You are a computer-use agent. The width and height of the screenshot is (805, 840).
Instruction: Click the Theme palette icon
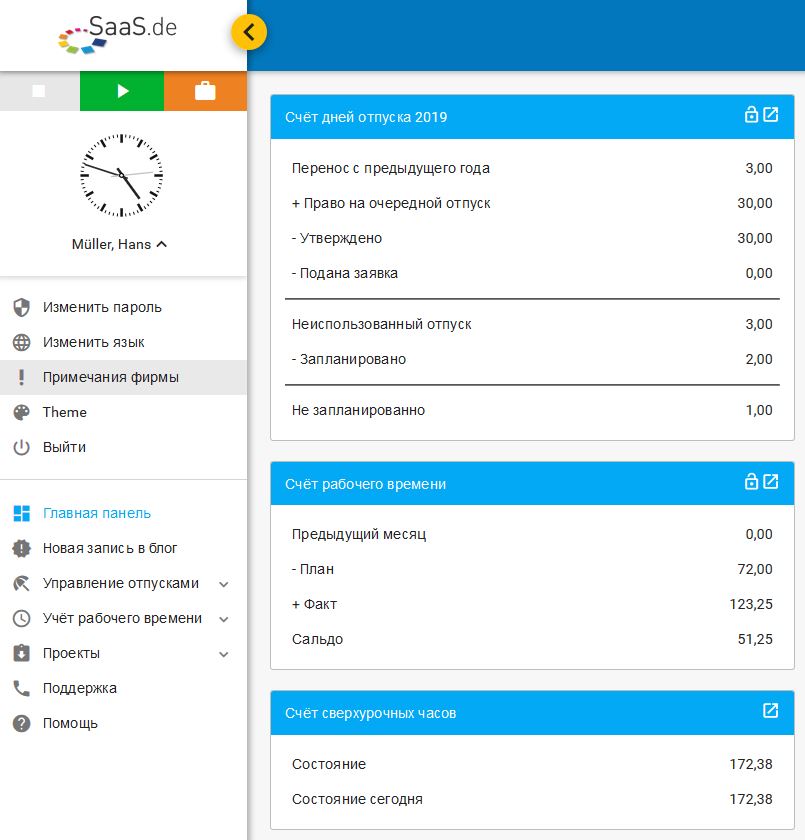point(21,412)
